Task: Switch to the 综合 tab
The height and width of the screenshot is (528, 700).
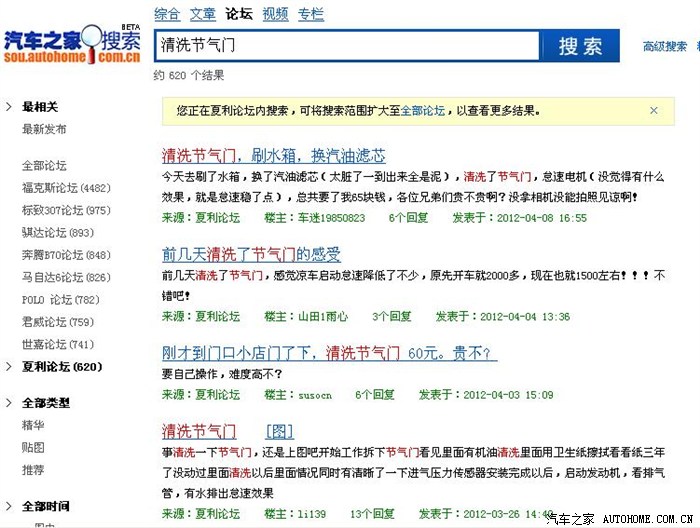Action: (x=168, y=14)
